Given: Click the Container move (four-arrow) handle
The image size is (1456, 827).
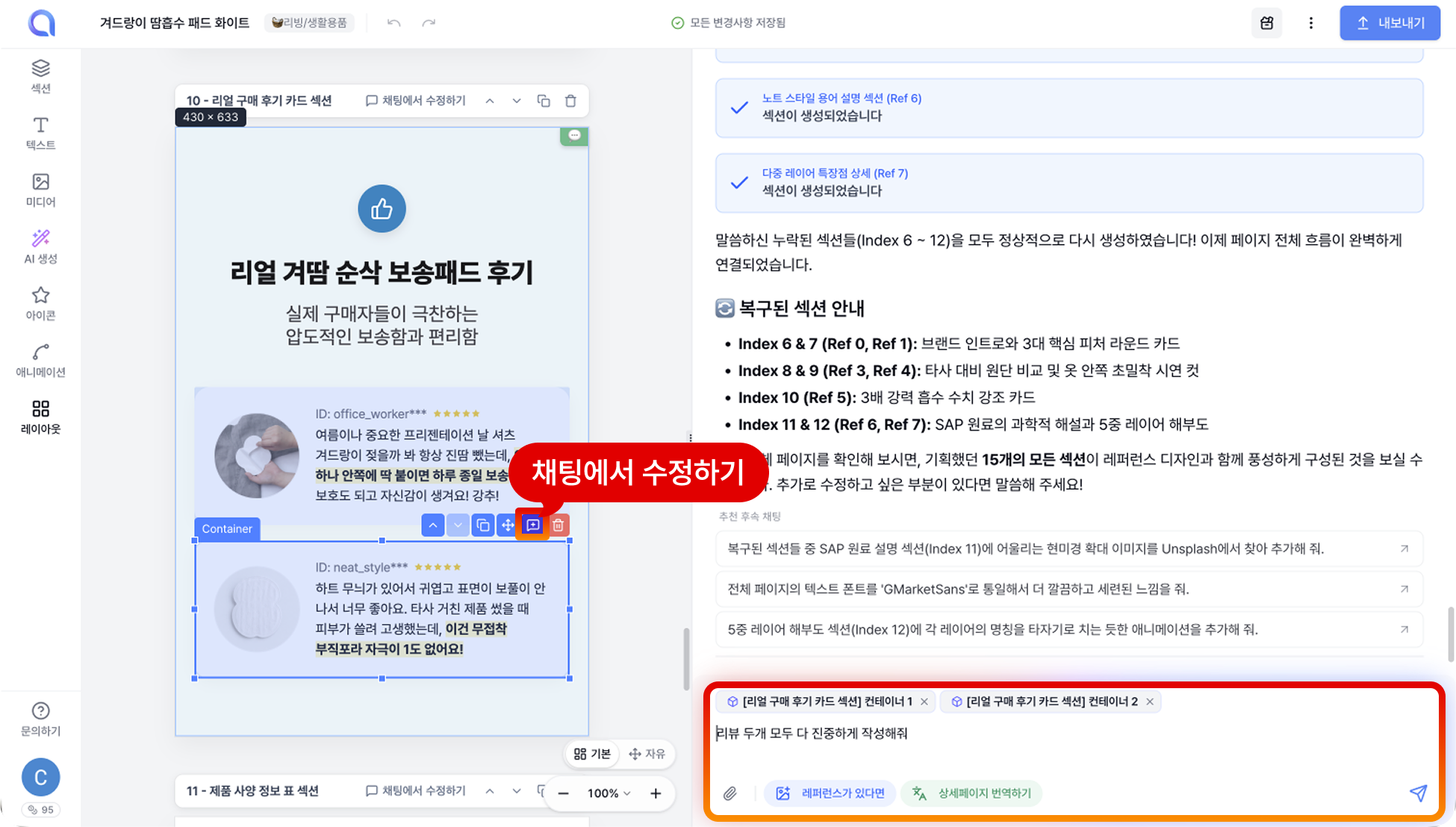Looking at the screenshot, I should point(508,525).
